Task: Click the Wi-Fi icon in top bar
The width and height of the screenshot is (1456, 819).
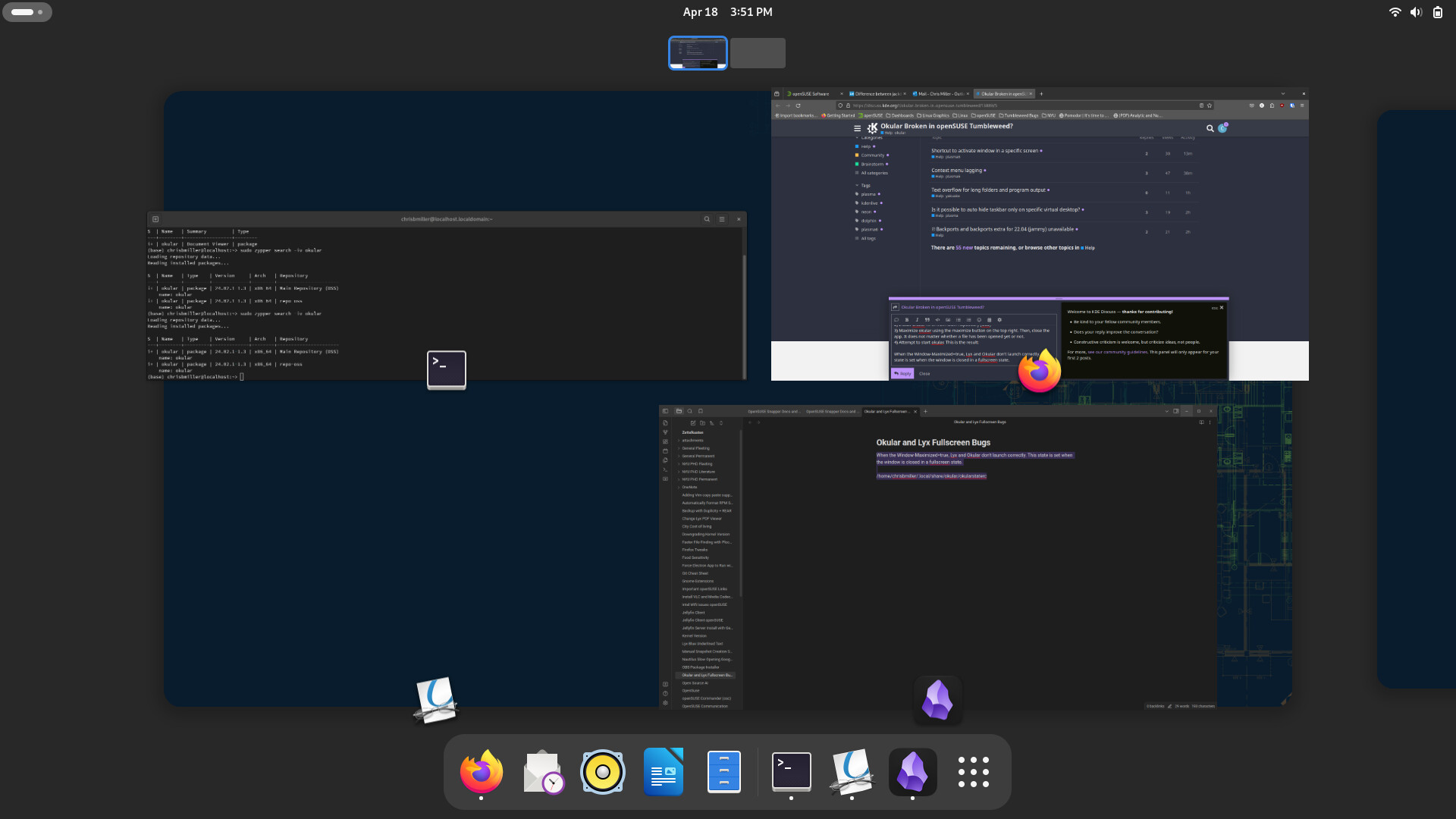Action: tap(1395, 12)
